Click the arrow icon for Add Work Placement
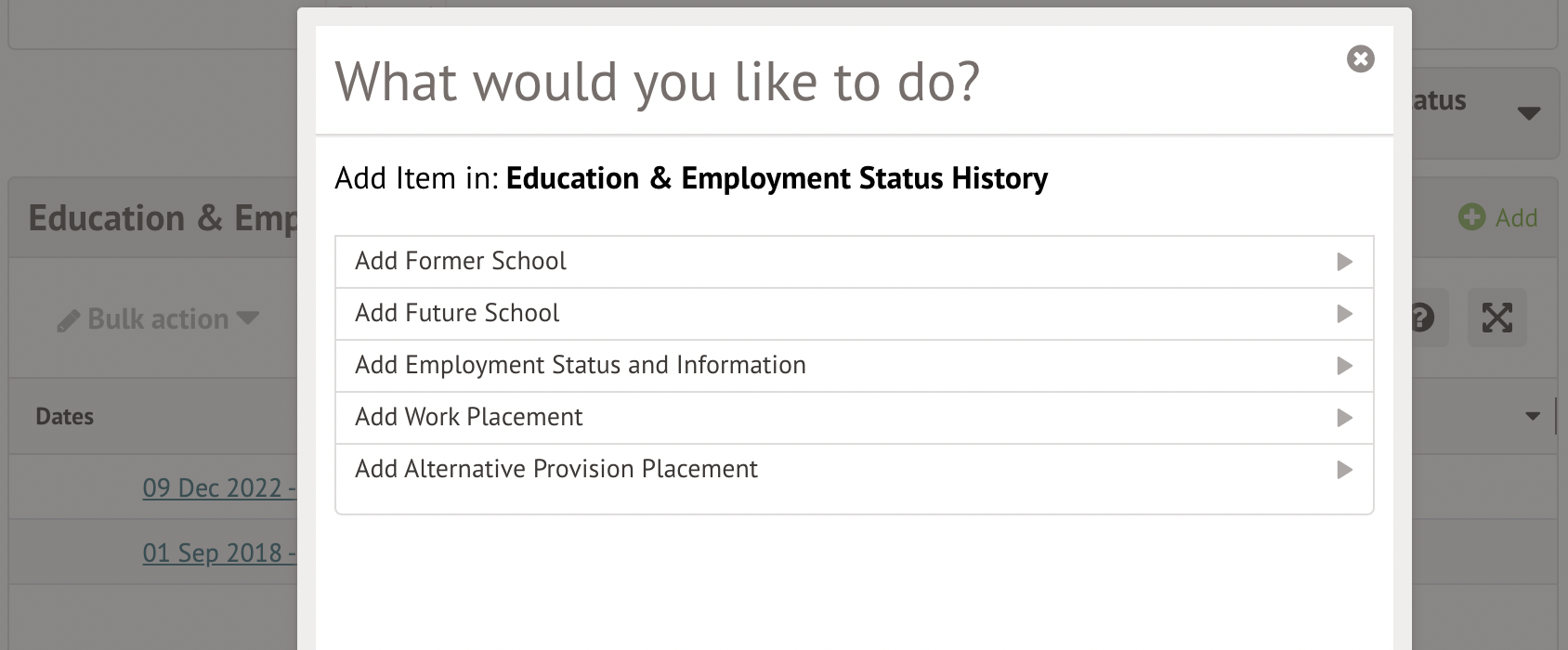 1344,418
